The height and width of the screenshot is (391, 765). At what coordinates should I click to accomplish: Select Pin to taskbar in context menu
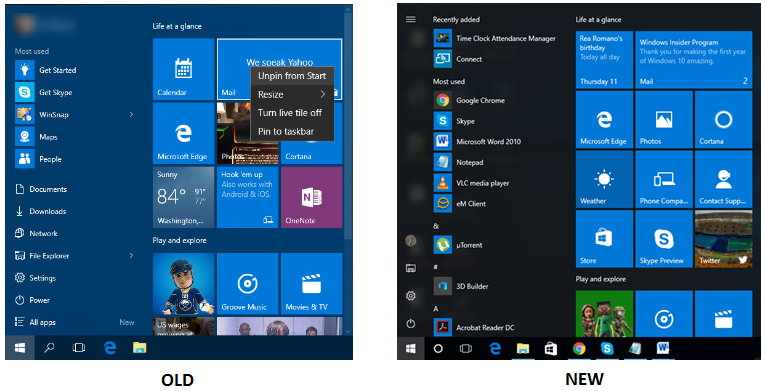click(x=292, y=131)
